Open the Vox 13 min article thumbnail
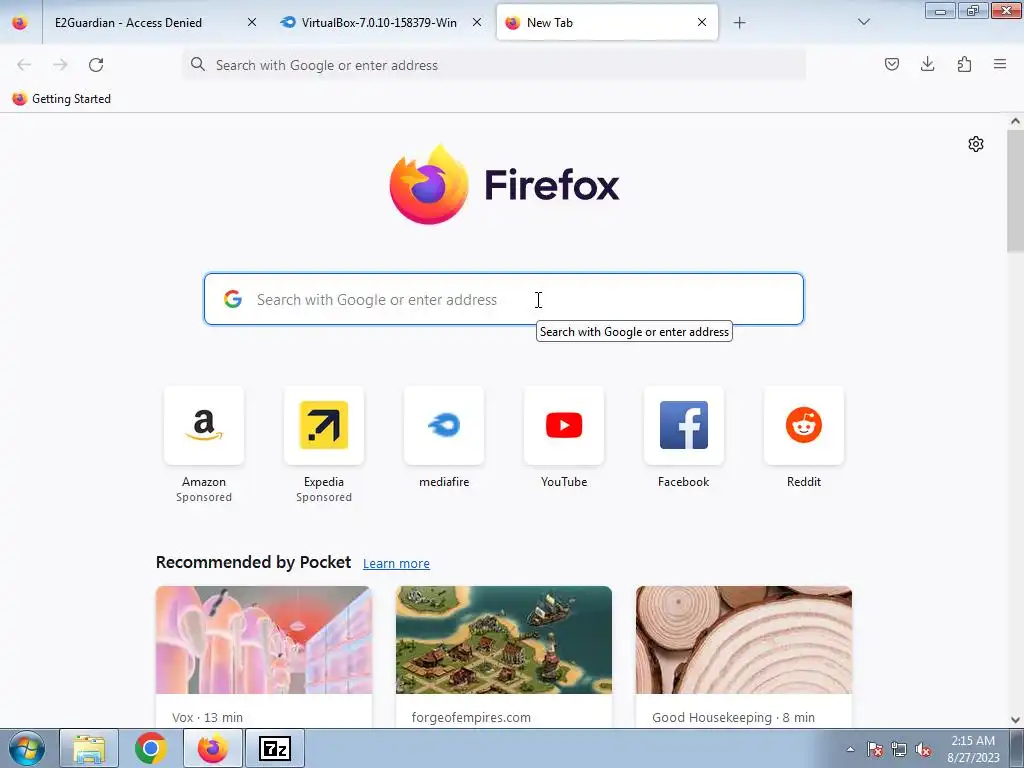 [264, 640]
